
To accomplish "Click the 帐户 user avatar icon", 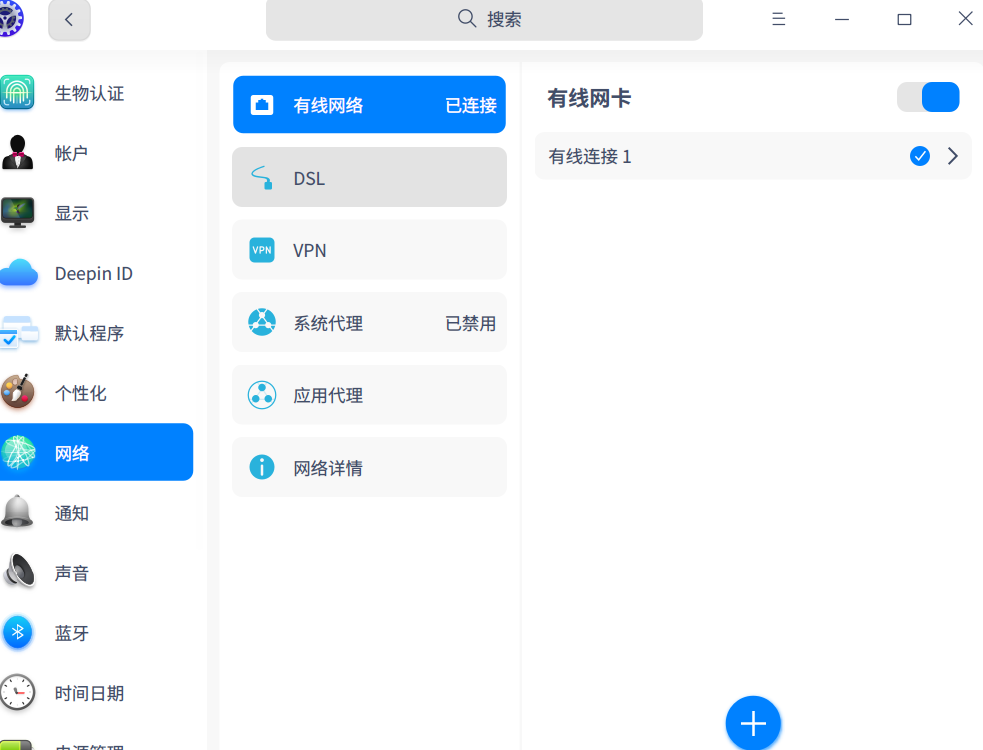I will click(17, 152).
